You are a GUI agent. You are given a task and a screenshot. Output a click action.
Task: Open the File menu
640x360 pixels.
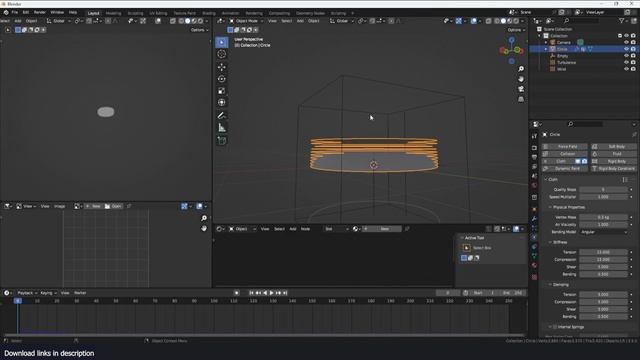15,12
